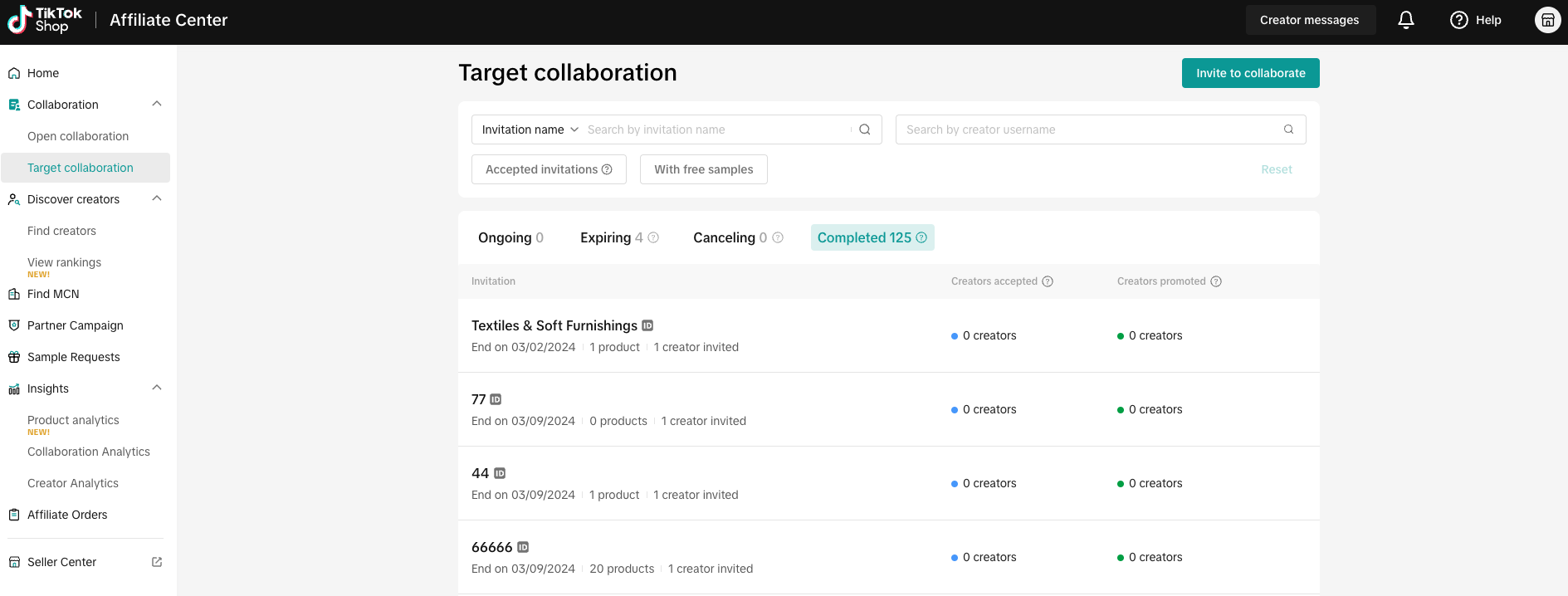The image size is (1568, 596).
Task: Click the Affiliate Orders clipboard icon
Action: click(x=14, y=515)
